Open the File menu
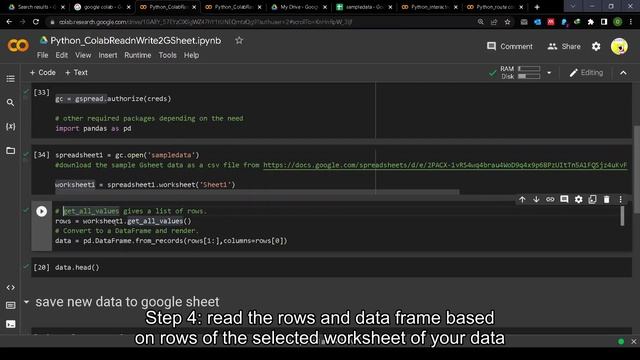The image size is (640, 360). tap(42, 55)
